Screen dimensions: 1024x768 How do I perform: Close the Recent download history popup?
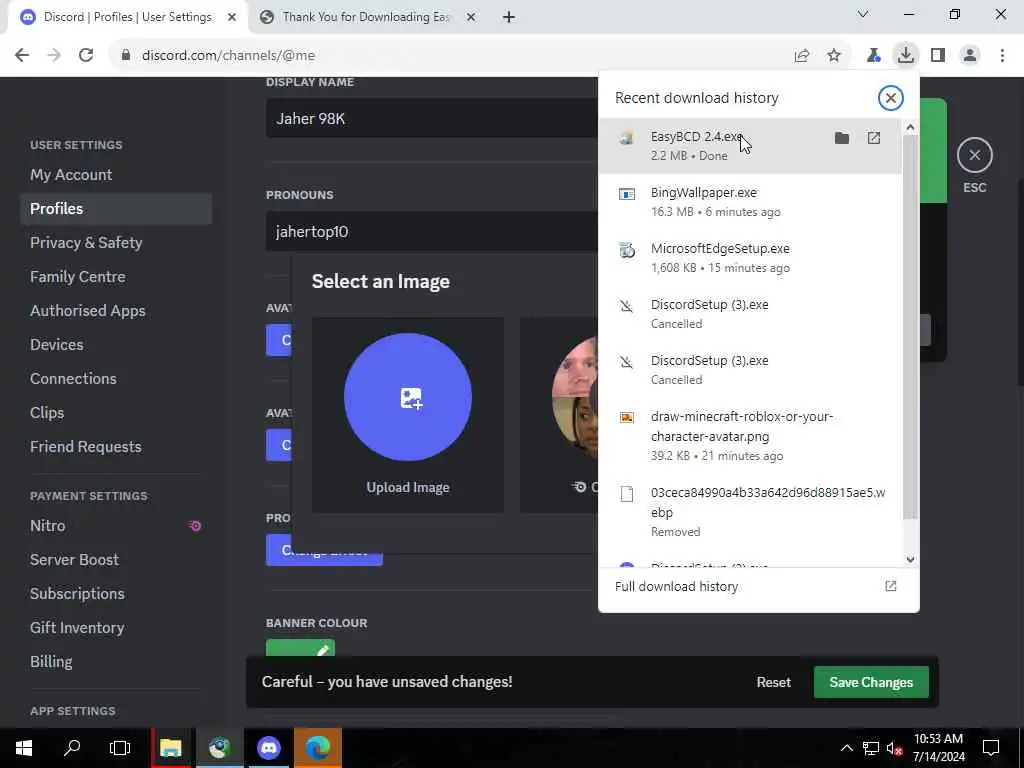coord(890,98)
